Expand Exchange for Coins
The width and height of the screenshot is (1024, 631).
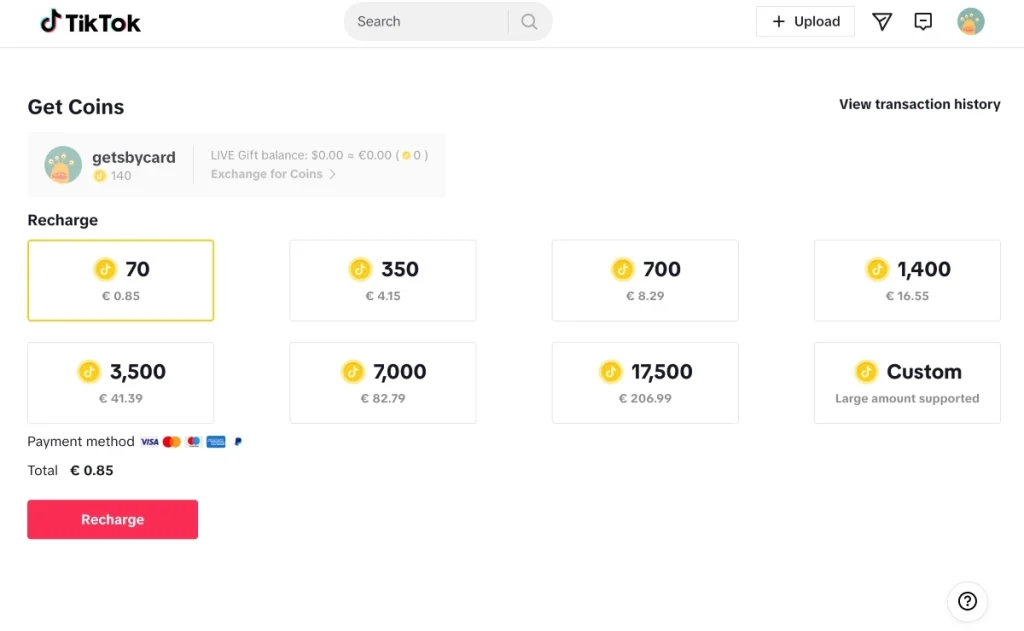coord(273,174)
